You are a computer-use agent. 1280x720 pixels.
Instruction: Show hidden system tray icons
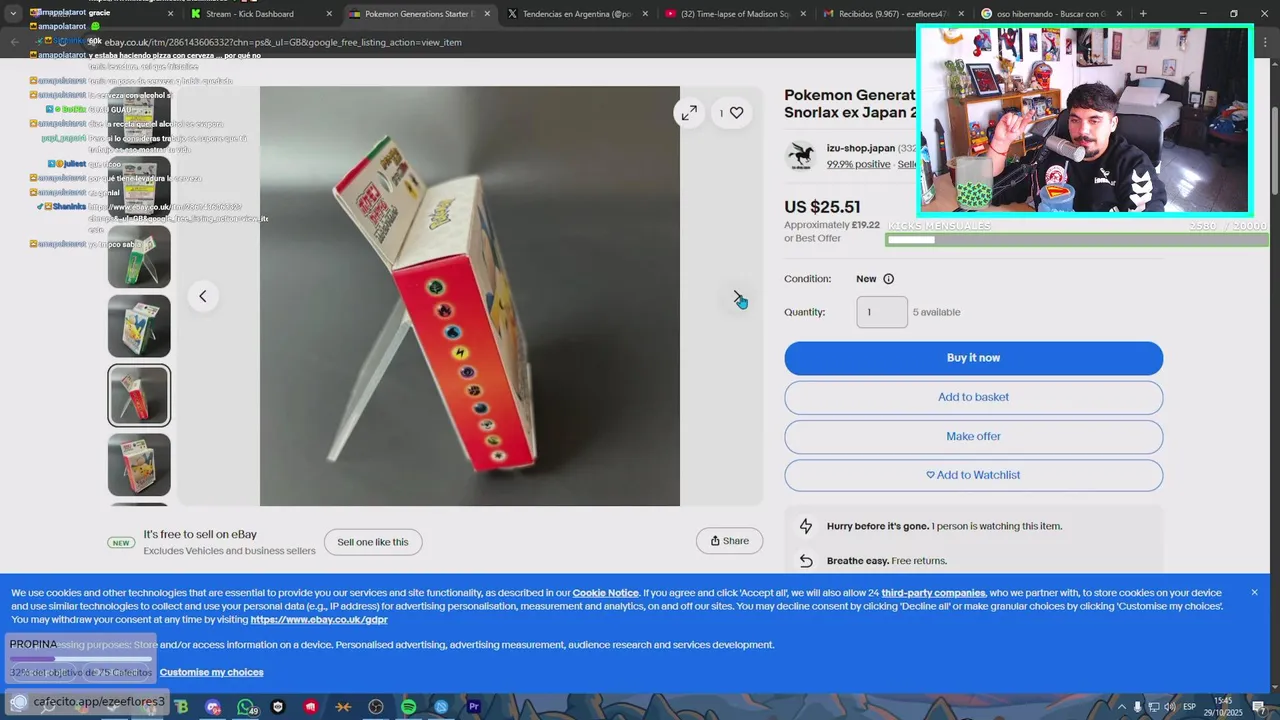(x=1121, y=707)
